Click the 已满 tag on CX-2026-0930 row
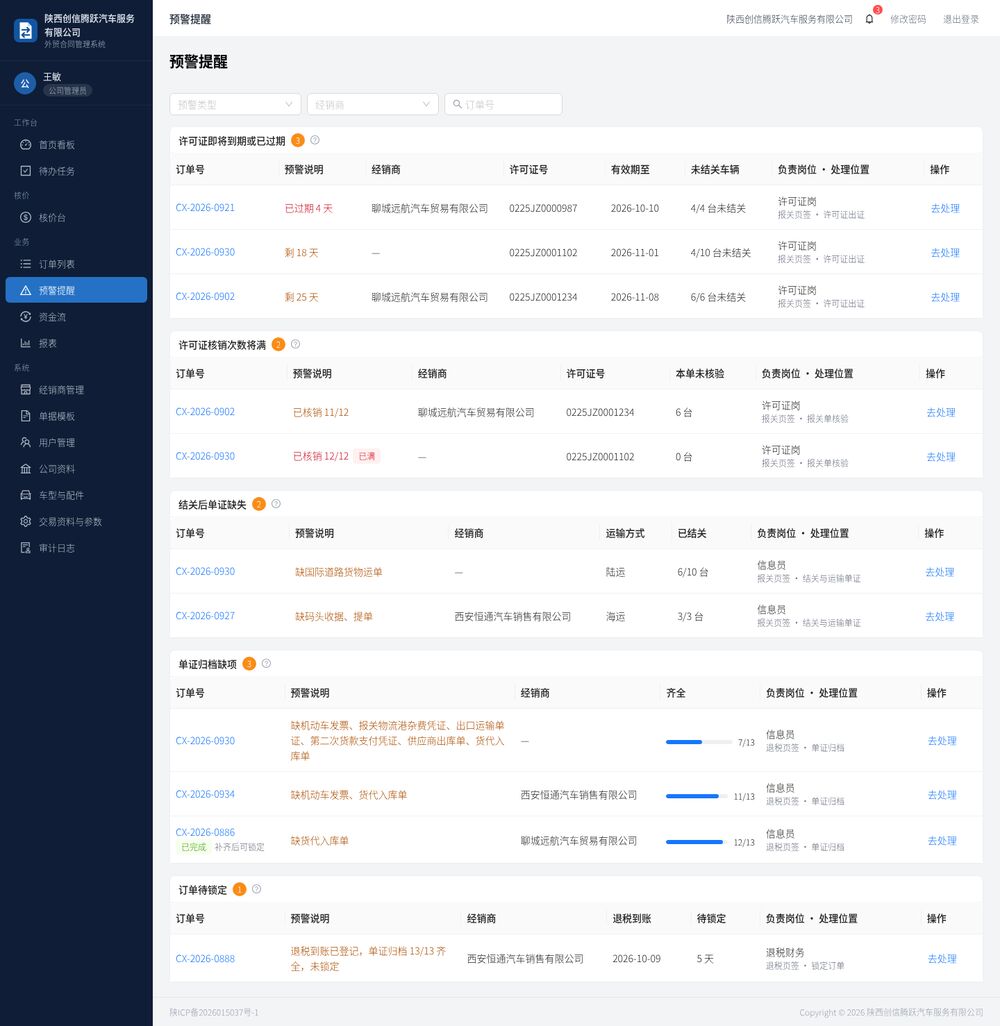The height and width of the screenshot is (1026, 1000). [x=367, y=456]
